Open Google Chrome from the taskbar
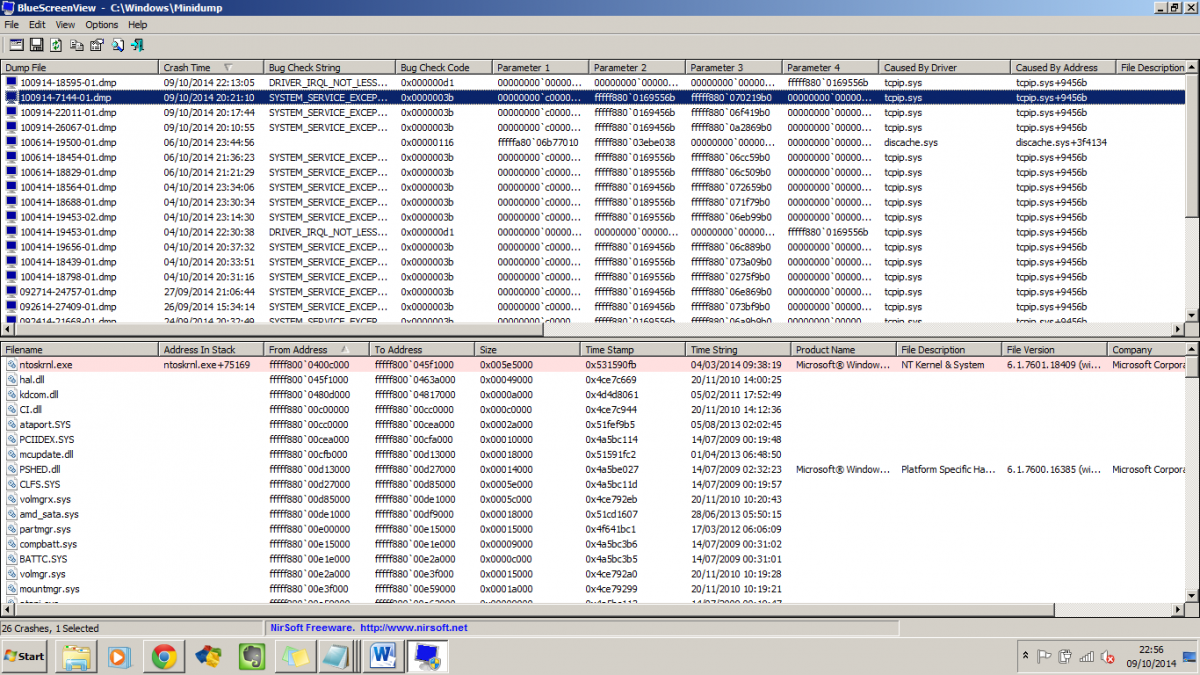Image resolution: width=1200 pixels, height=675 pixels. pyautogui.click(x=164, y=657)
